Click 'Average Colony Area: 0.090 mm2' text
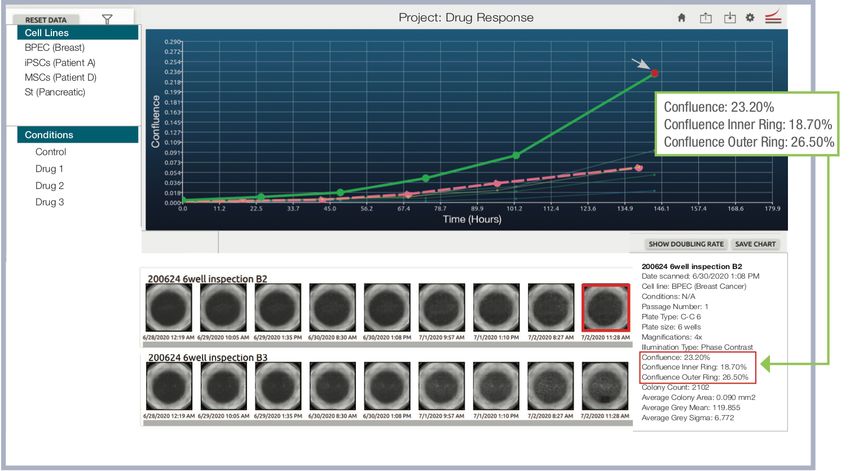 click(x=698, y=397)
